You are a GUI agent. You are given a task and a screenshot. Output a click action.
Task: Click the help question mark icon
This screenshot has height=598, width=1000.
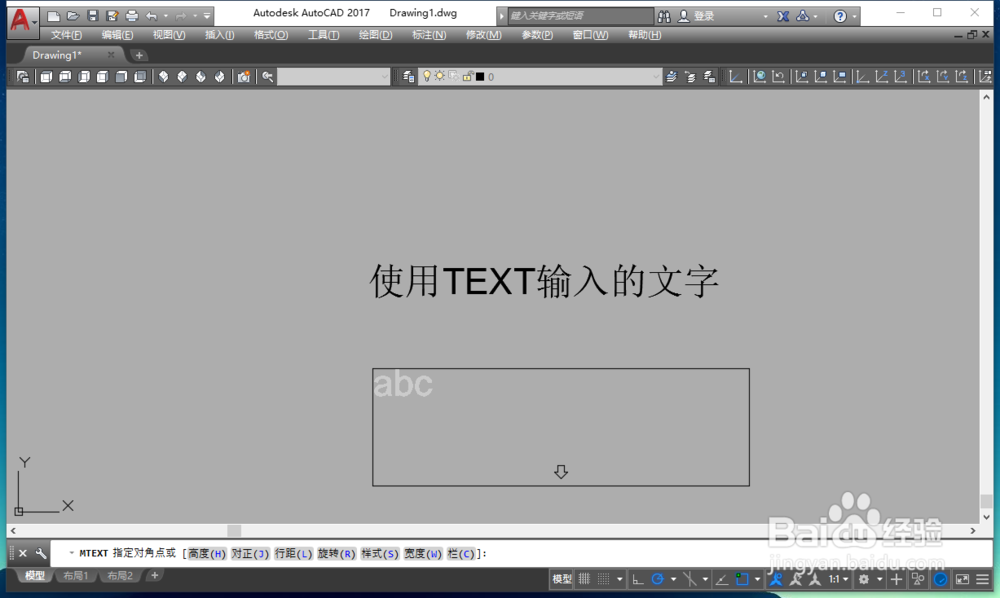tap(840, 16)
